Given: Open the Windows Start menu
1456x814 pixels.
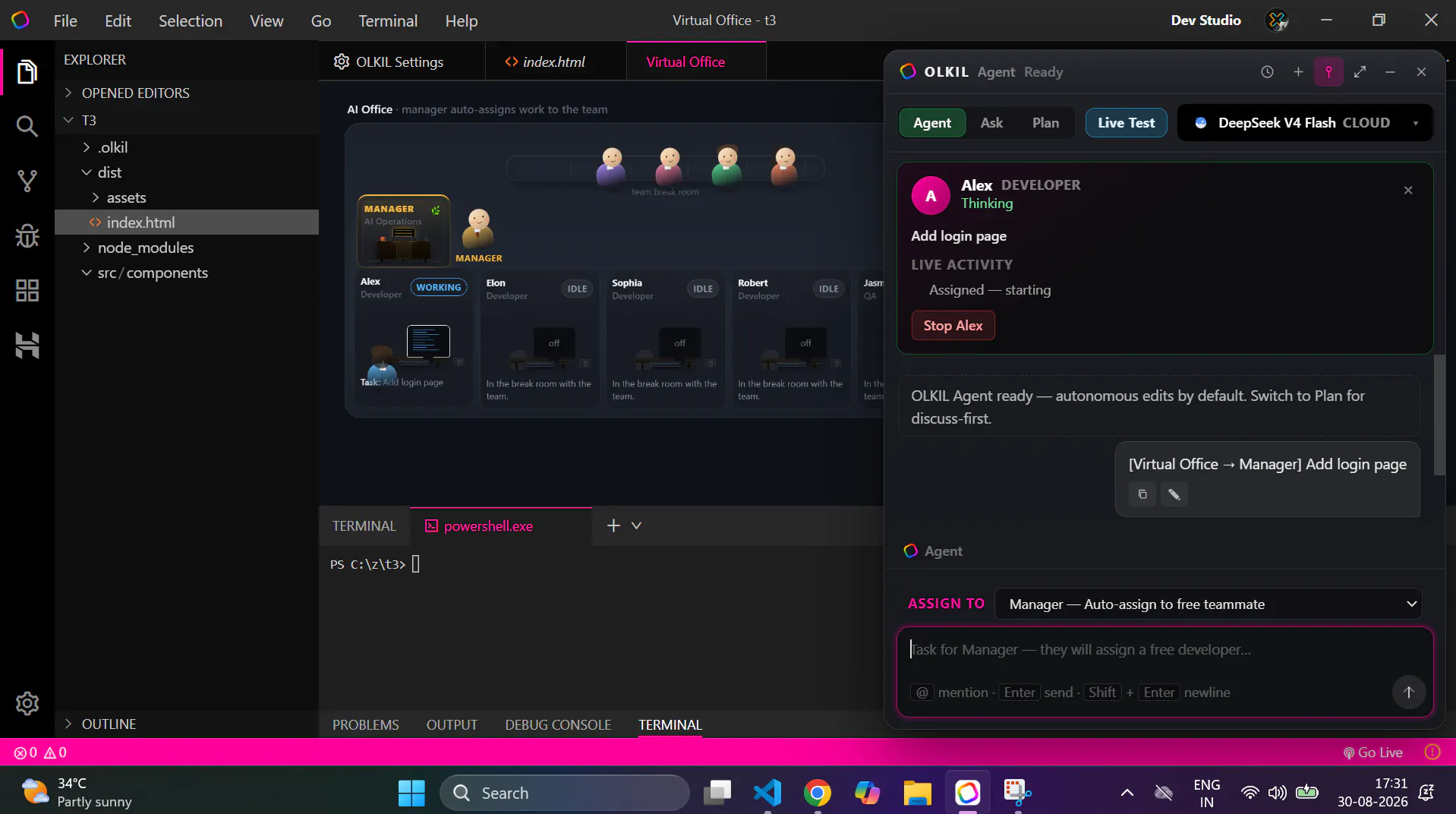Looking at the screenshot, I should (411, 793).
